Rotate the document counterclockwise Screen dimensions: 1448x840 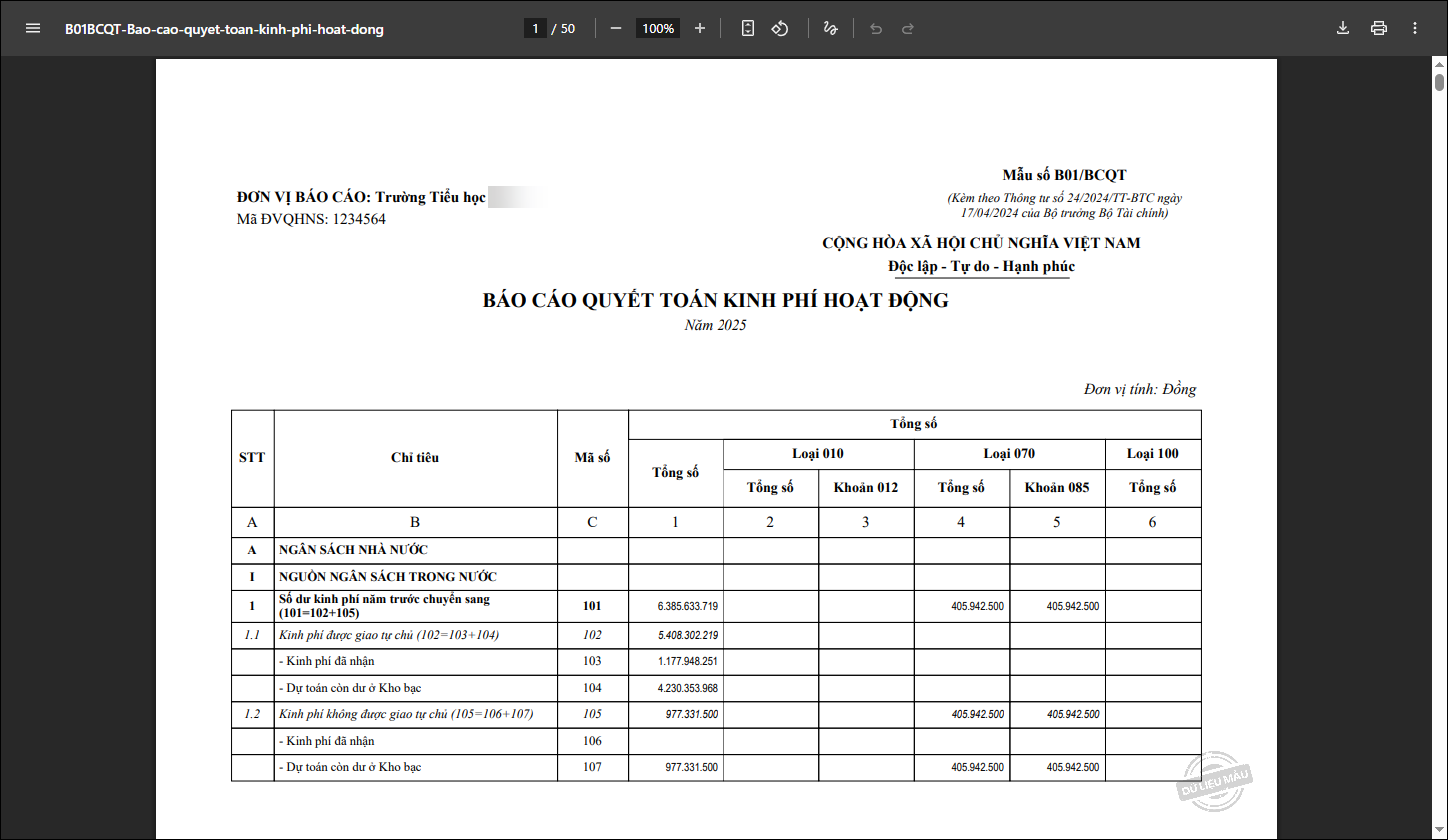(780, 28)
